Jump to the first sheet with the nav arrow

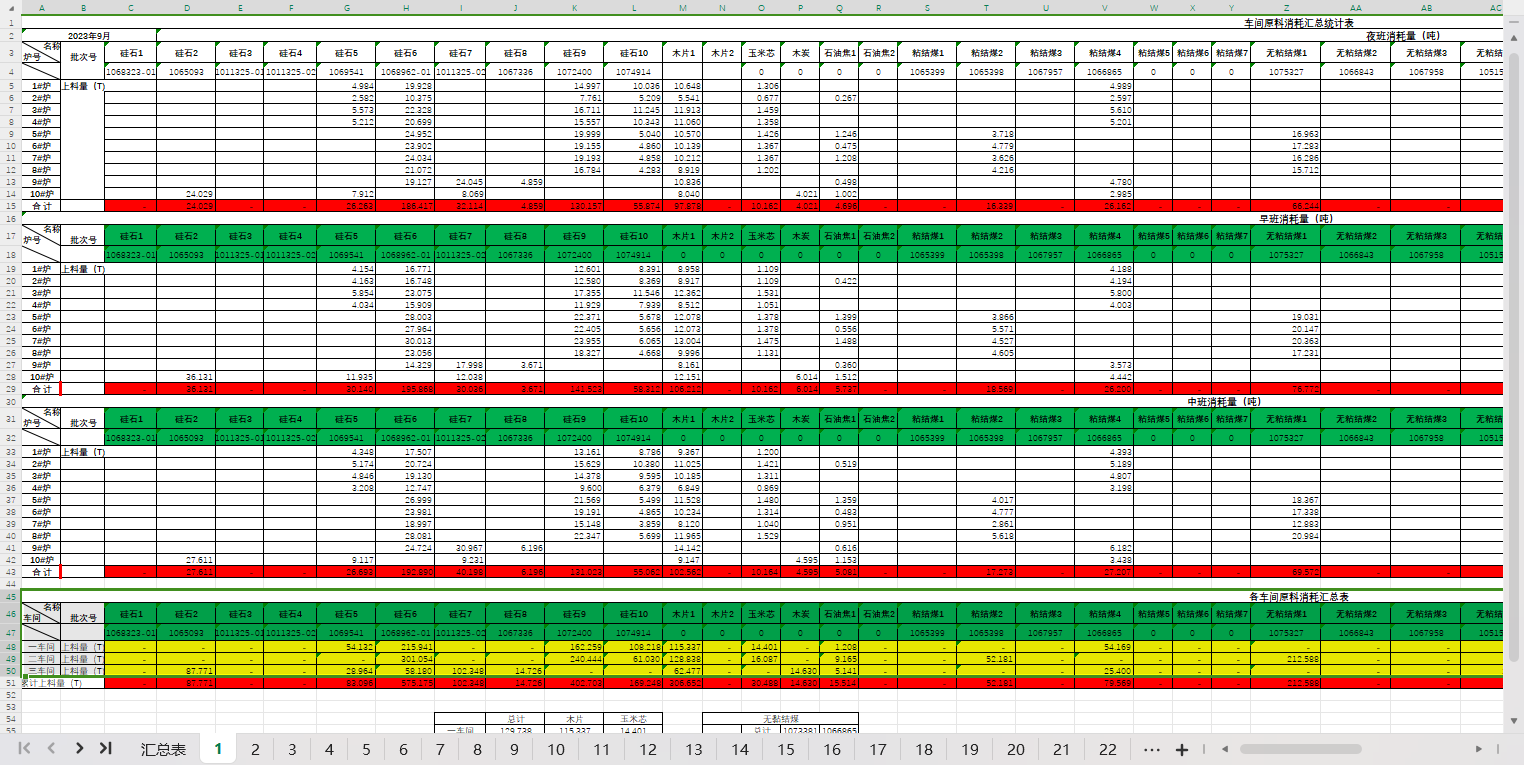point(25,749)
